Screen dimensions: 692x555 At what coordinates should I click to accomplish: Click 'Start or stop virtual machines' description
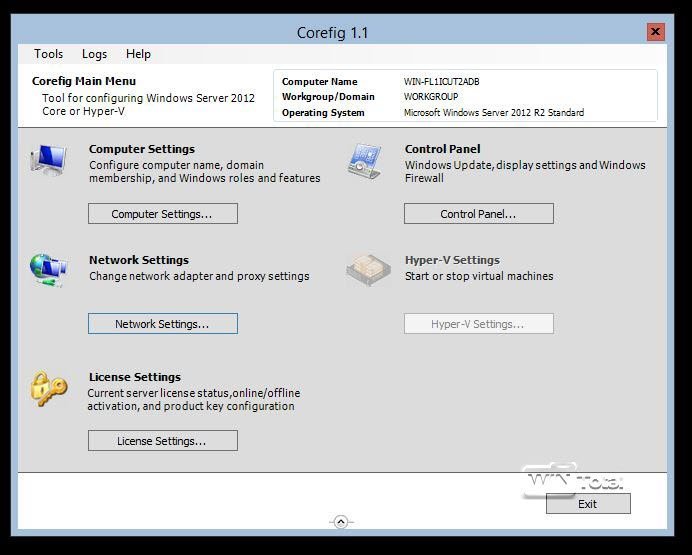(479, 276)
